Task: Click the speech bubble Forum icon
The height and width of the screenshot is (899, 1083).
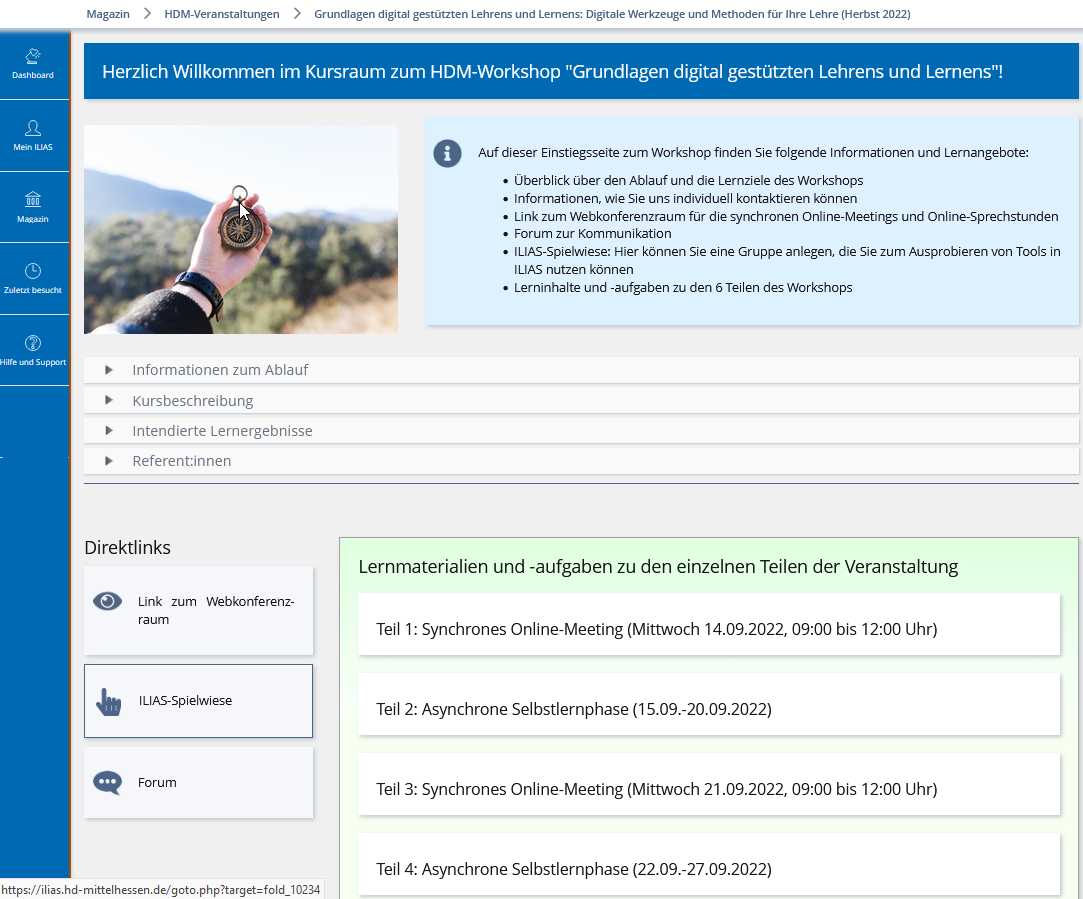Action: click(x=107, y=783)
